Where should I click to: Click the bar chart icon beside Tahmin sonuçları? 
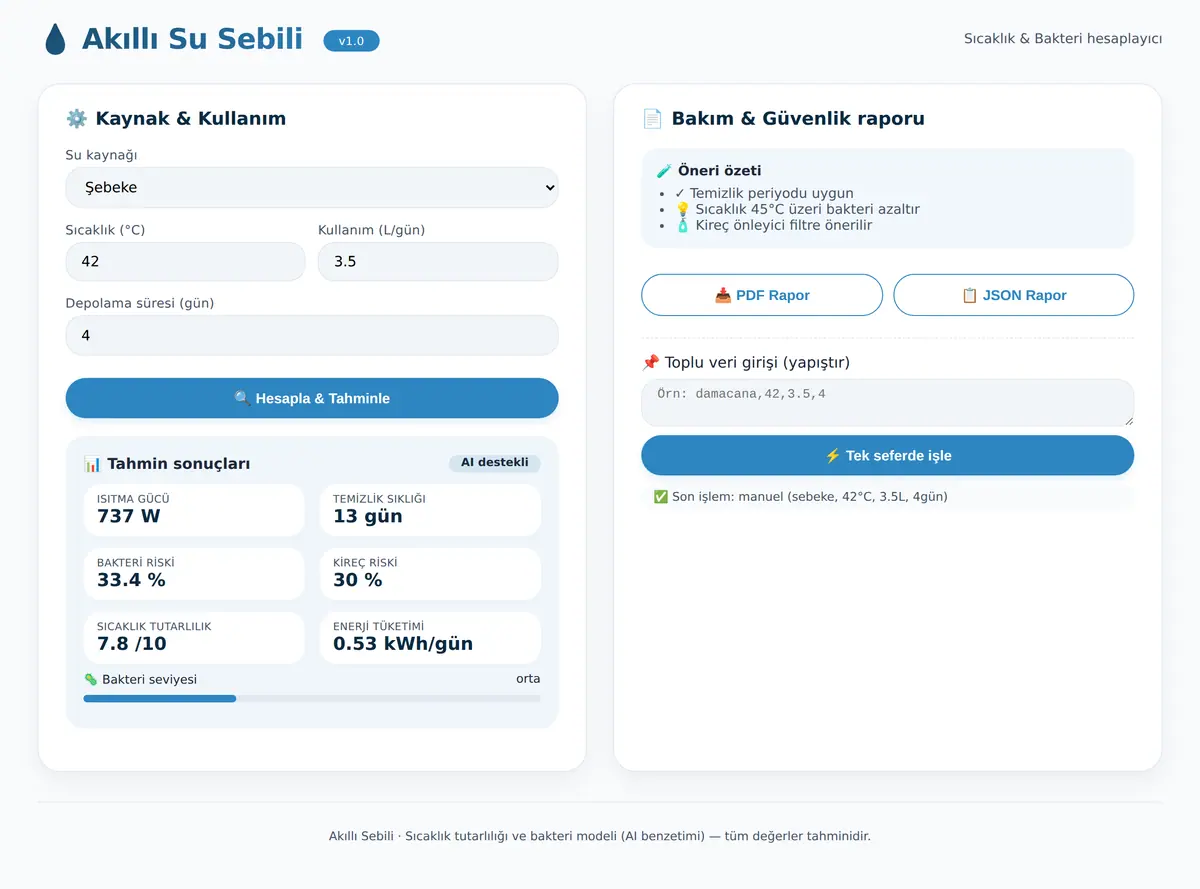93,464
